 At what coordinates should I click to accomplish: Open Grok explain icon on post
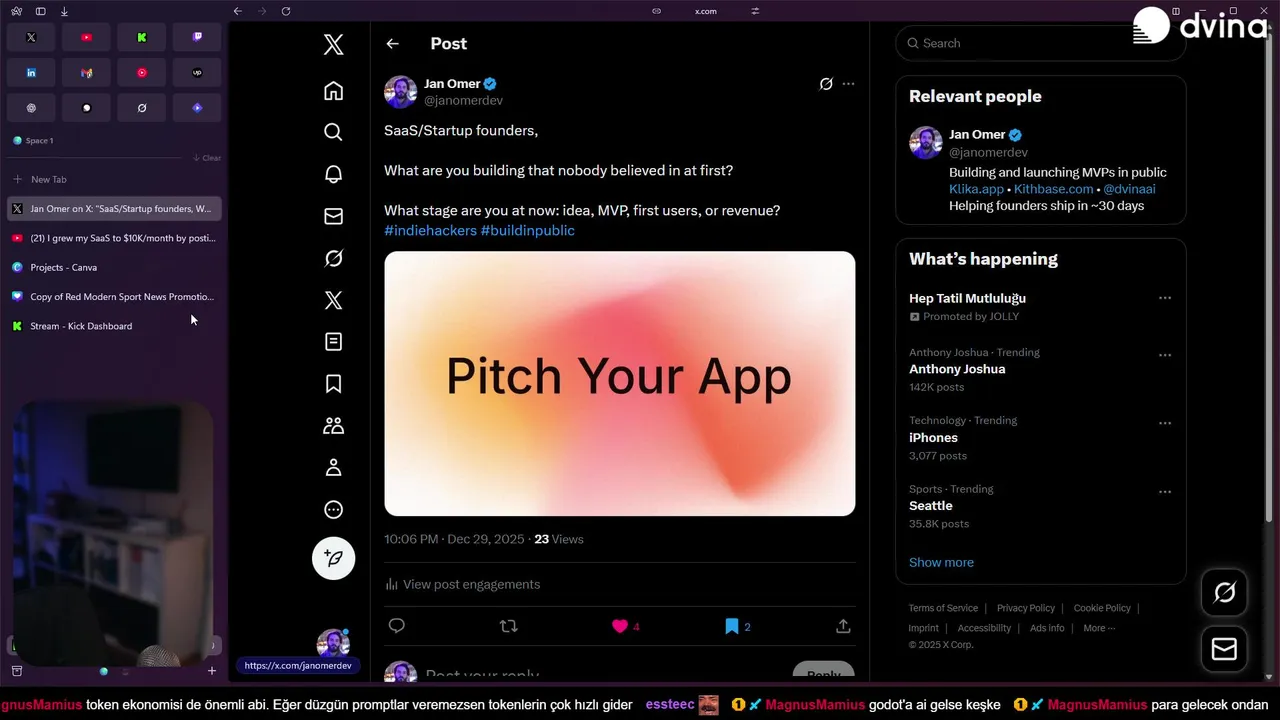[826, 84]
